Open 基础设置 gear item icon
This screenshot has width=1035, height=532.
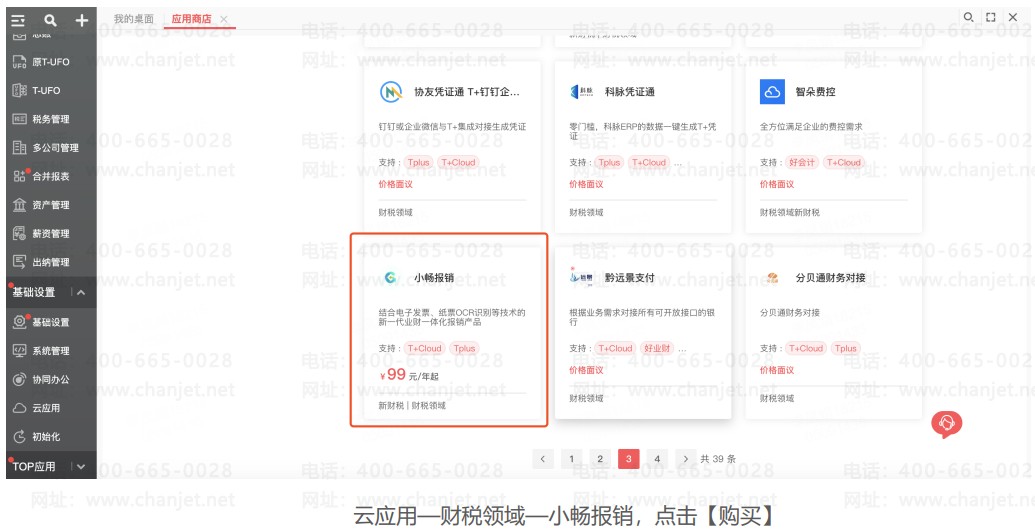(20, 322)
